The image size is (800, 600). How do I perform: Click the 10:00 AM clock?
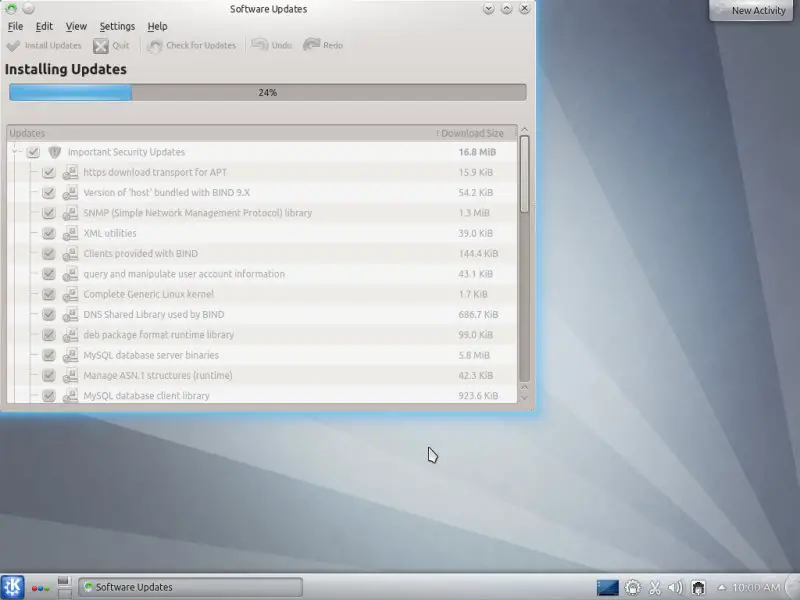pos(756,588)
